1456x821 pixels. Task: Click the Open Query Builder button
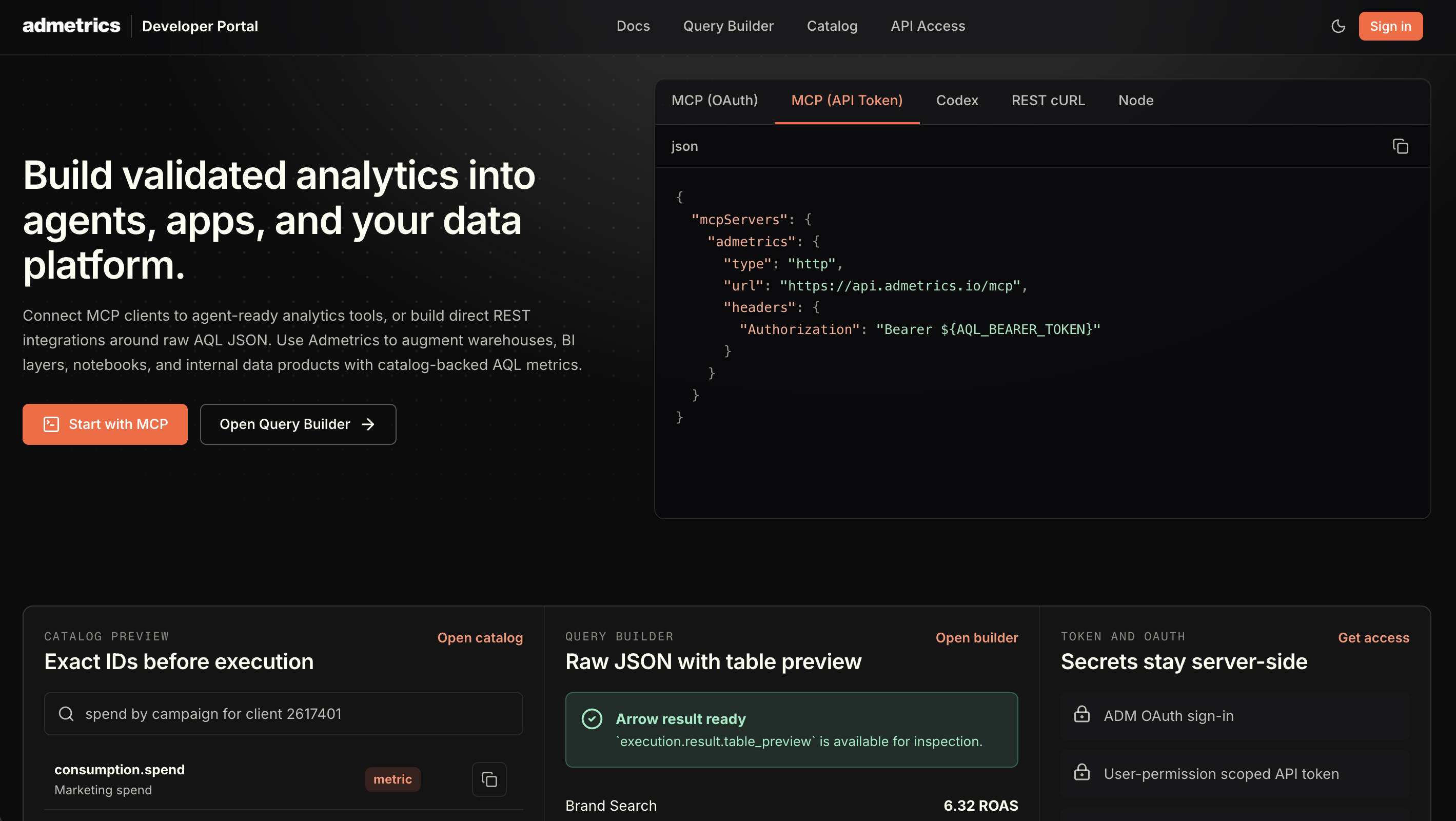(298, 424)
